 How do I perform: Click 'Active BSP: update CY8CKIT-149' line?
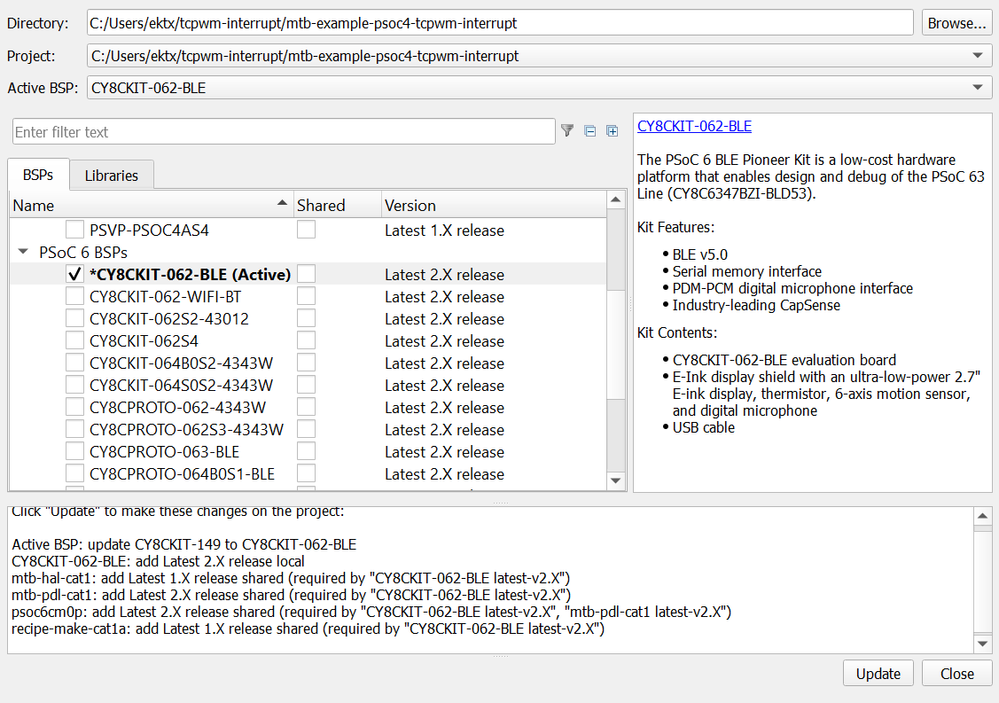coord(184,544)
